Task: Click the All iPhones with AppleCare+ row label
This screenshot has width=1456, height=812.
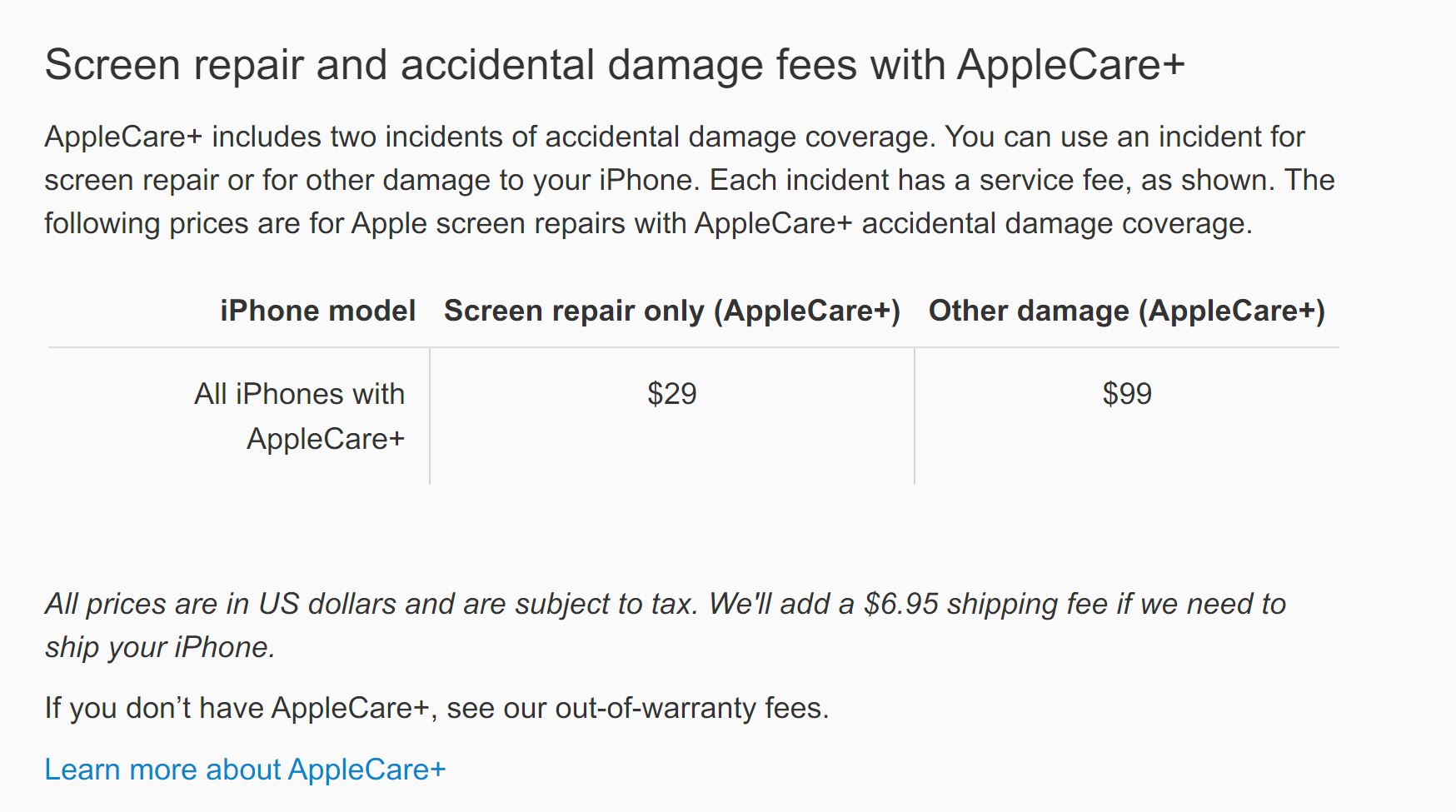Action: [x=300, y=416]
